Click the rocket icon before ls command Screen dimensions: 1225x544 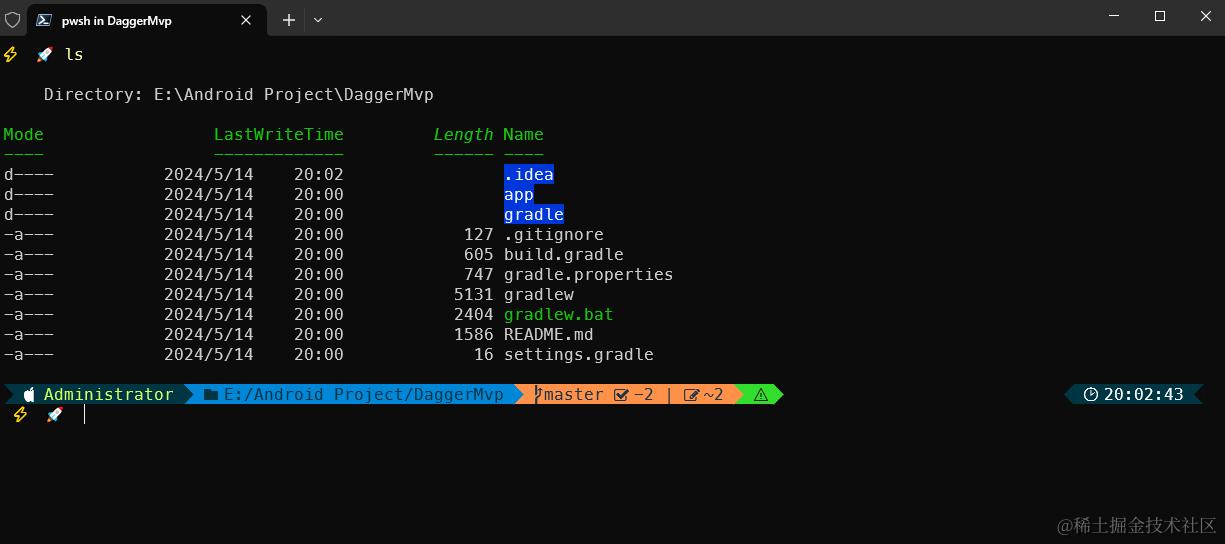(44, 55)
